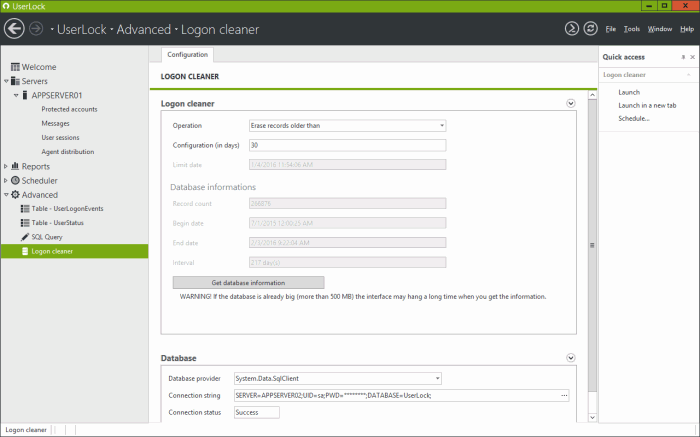Go back using the back arrow button
This screenshot has height=437, width=700.
tap(14, 29)
